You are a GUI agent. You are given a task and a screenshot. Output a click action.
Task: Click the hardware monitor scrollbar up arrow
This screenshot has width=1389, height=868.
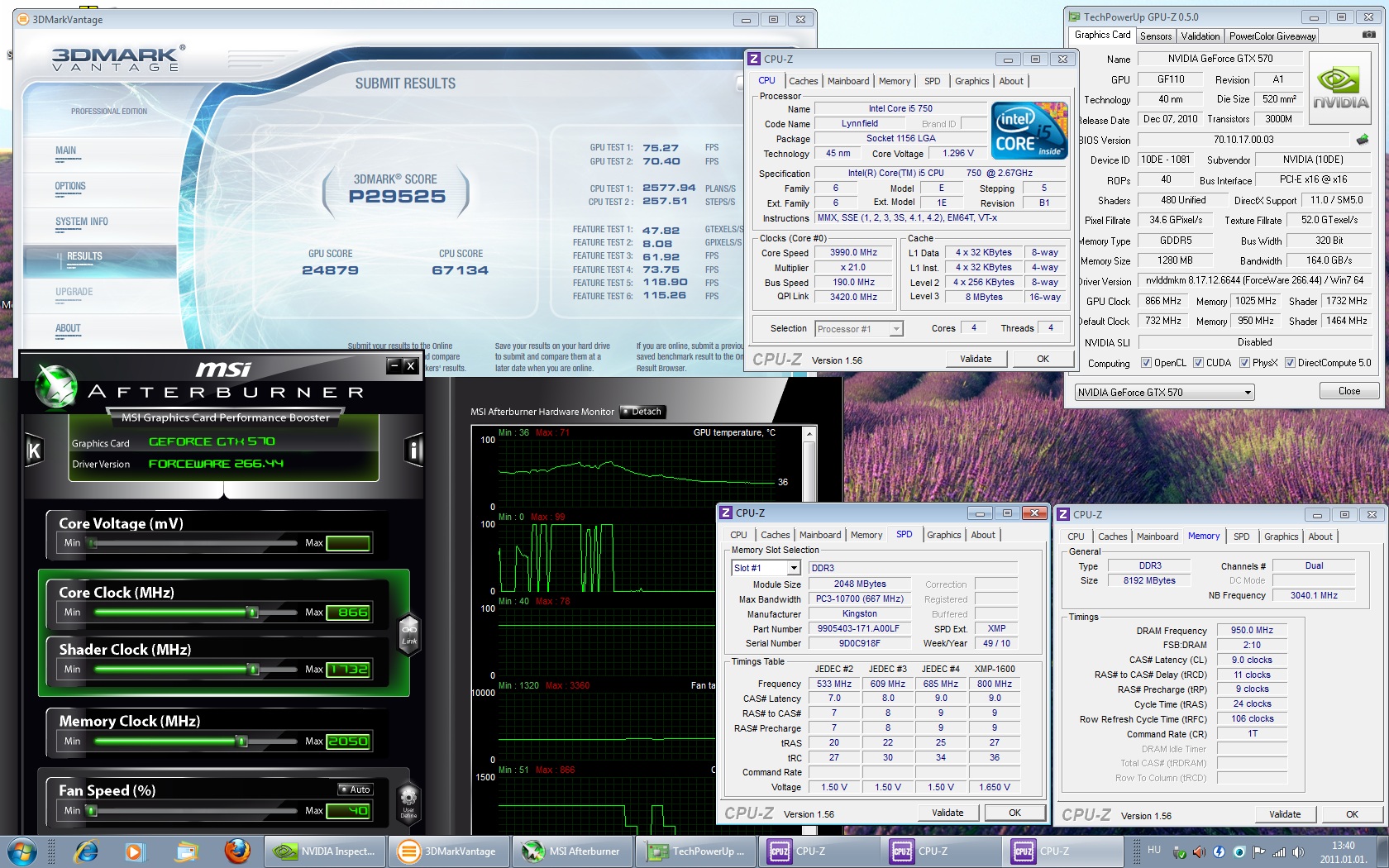pyautogui.click(x=809, y=434)
